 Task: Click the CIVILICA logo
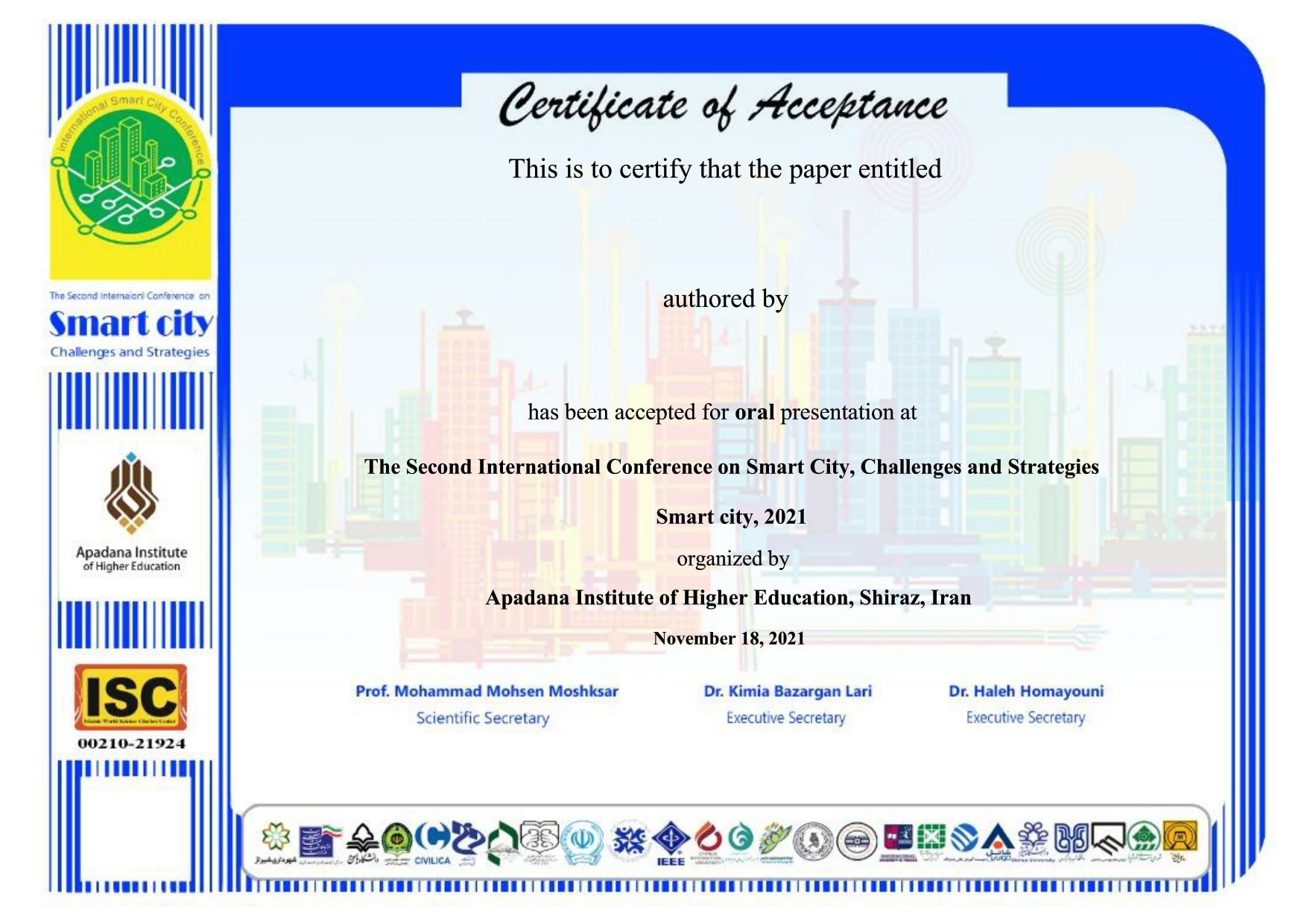pyautogui.click(x=432, y=843)
